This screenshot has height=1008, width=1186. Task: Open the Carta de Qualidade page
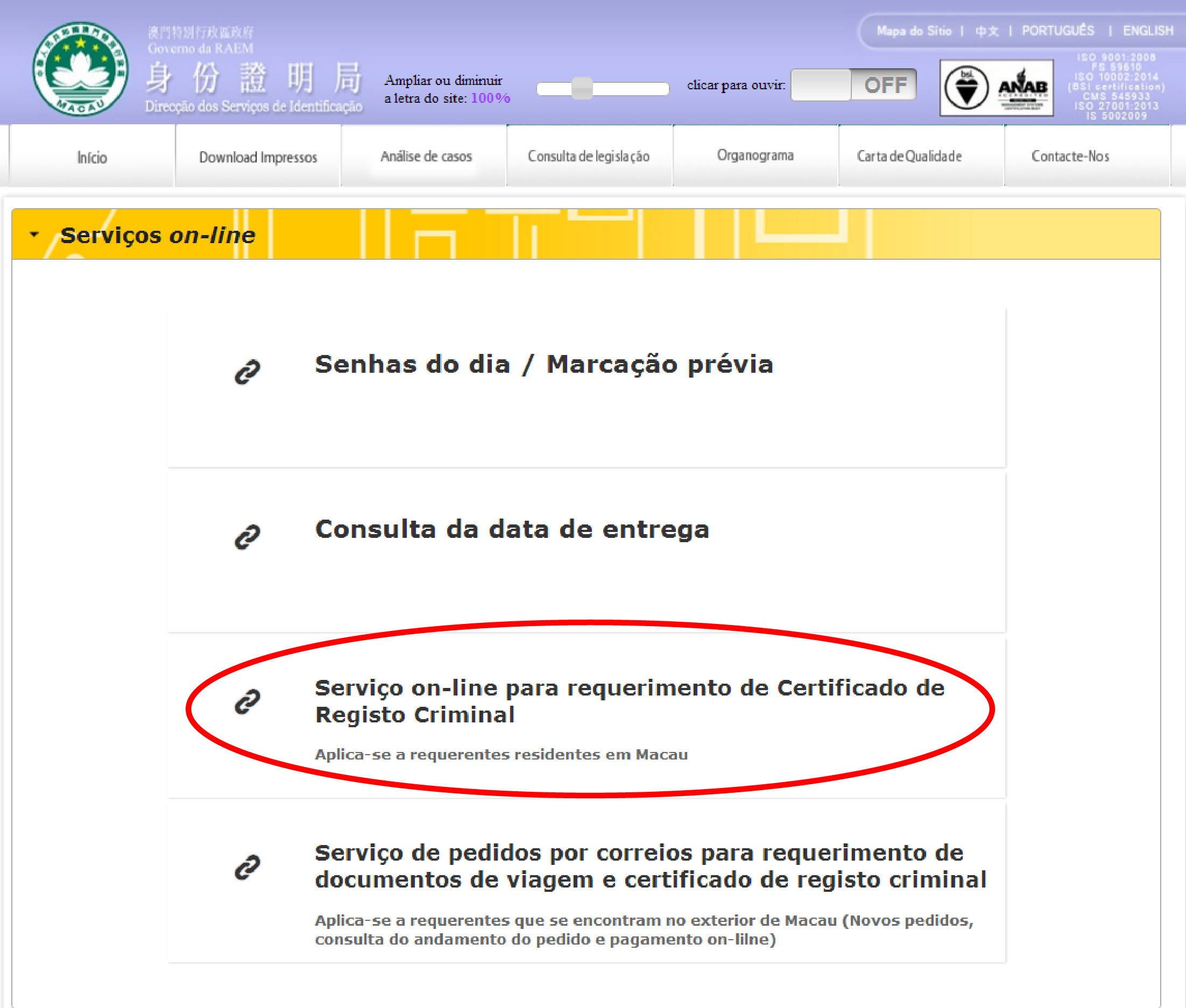(x=909, y=156)
